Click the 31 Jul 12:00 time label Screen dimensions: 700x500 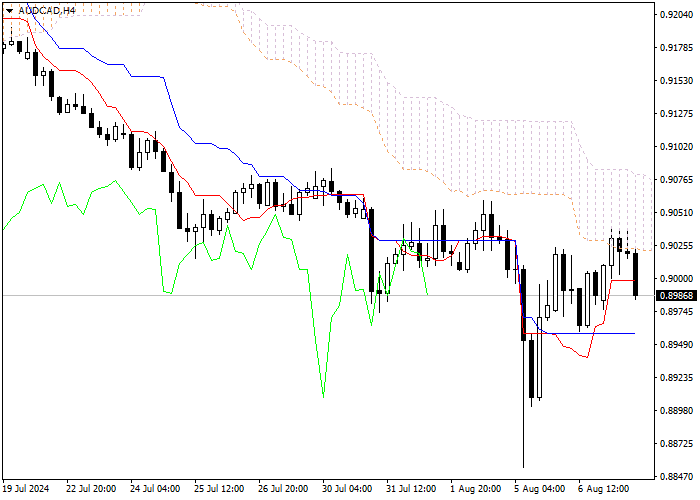click(x=411, y=489)
